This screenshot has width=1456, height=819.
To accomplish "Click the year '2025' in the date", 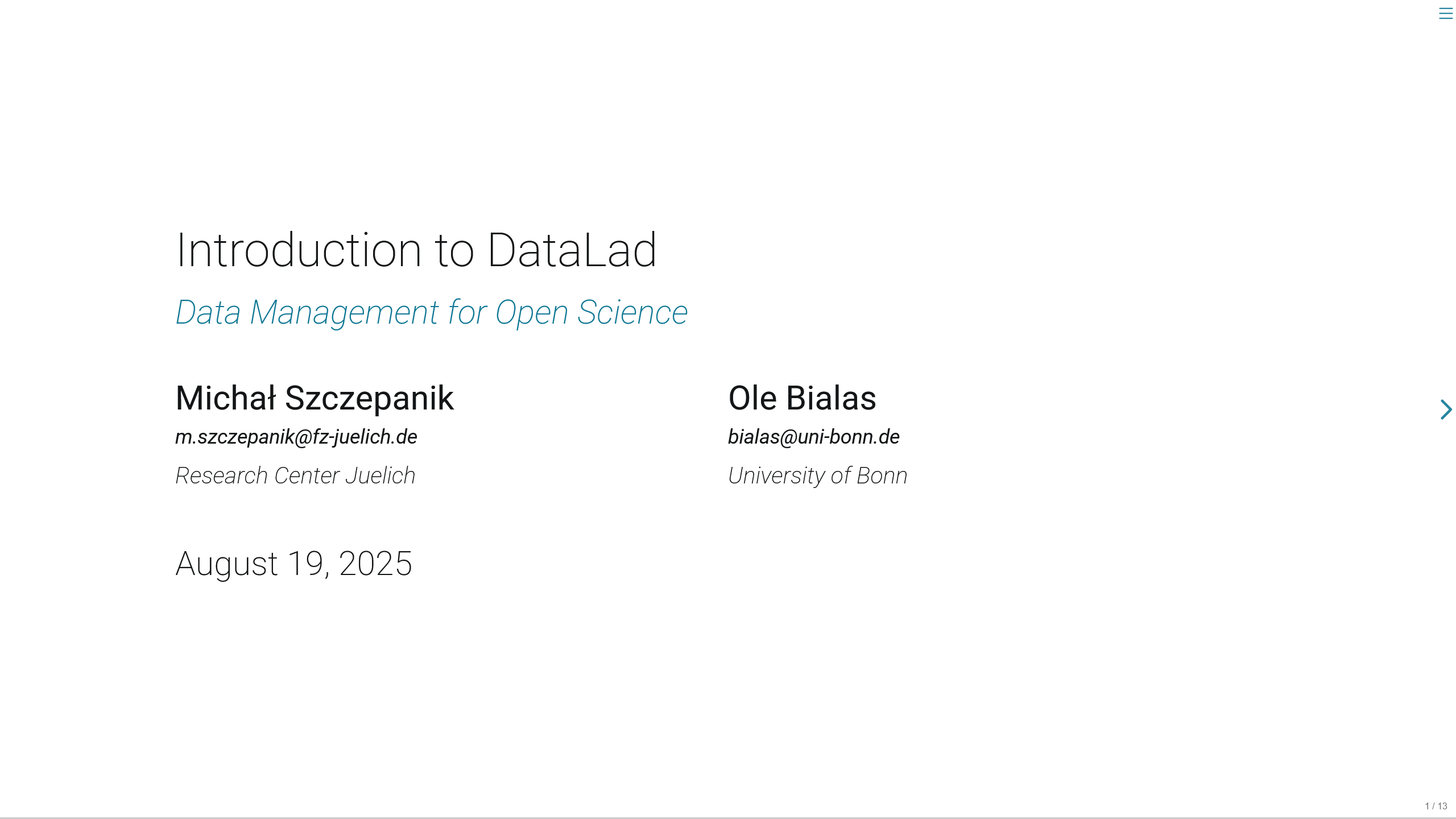I will click(x=375, y=564).
